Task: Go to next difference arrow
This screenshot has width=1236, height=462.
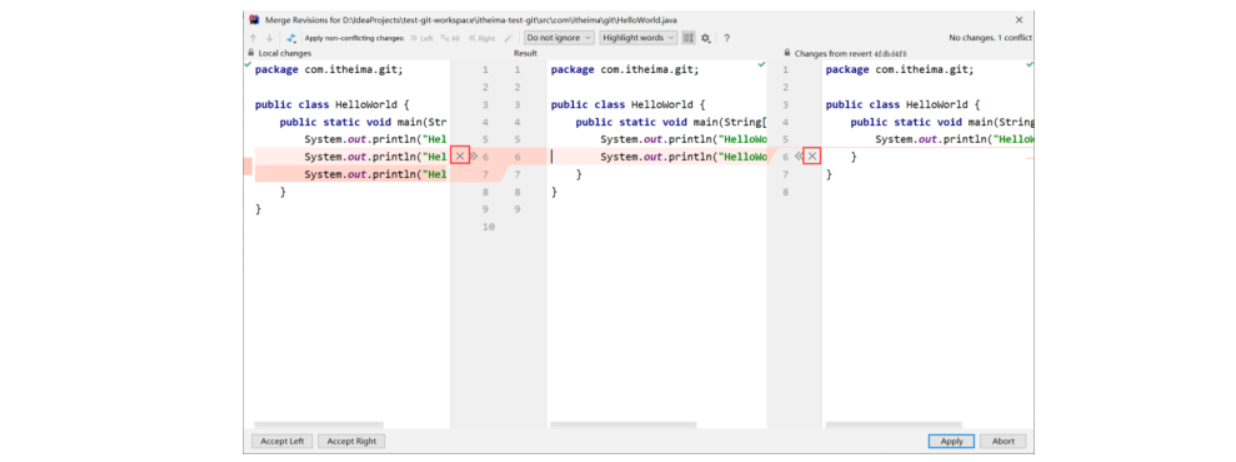Action: tap(269, 38)
